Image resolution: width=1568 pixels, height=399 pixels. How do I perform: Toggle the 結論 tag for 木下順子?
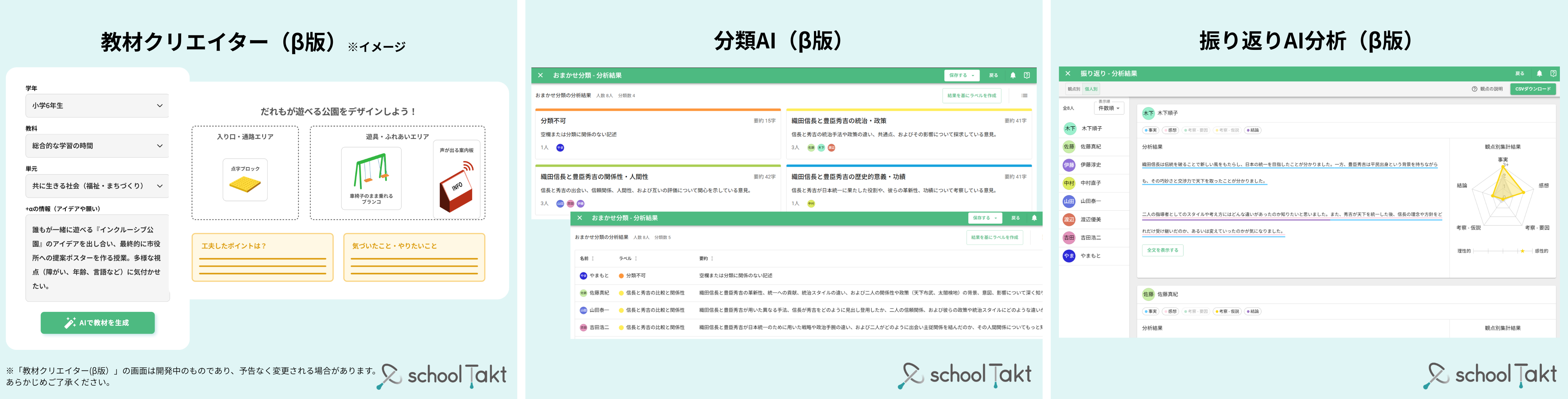tap(1253, 130)
